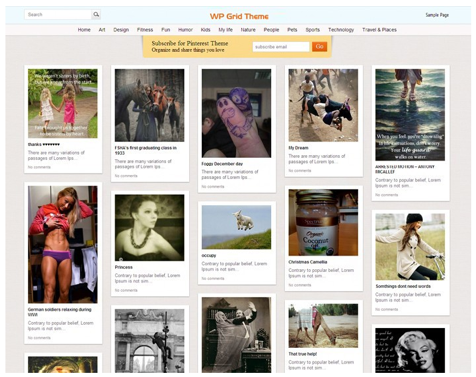
Task: Open the WP Grid Theme site title
Action: pyautogui.click(x=239, y=16)
